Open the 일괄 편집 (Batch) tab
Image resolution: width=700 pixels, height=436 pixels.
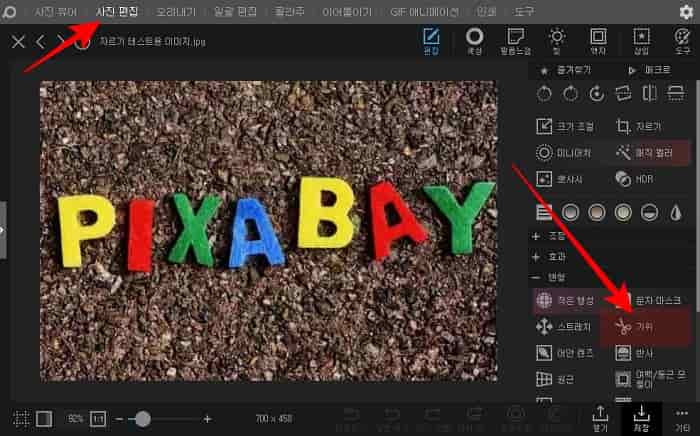pyautogui.click(x=235, y=12)
